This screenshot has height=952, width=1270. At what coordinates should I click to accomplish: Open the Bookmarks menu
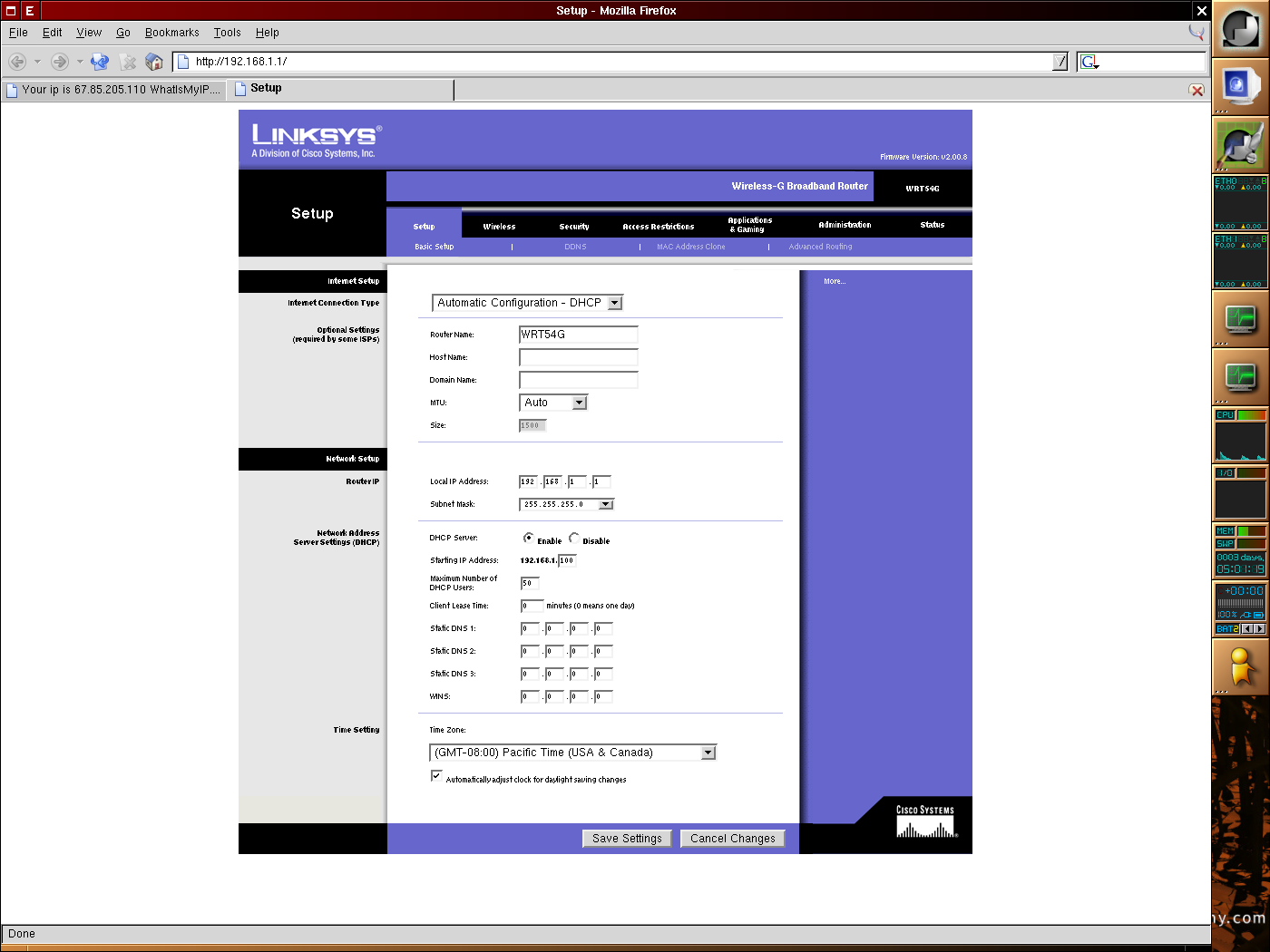(172, 33)
